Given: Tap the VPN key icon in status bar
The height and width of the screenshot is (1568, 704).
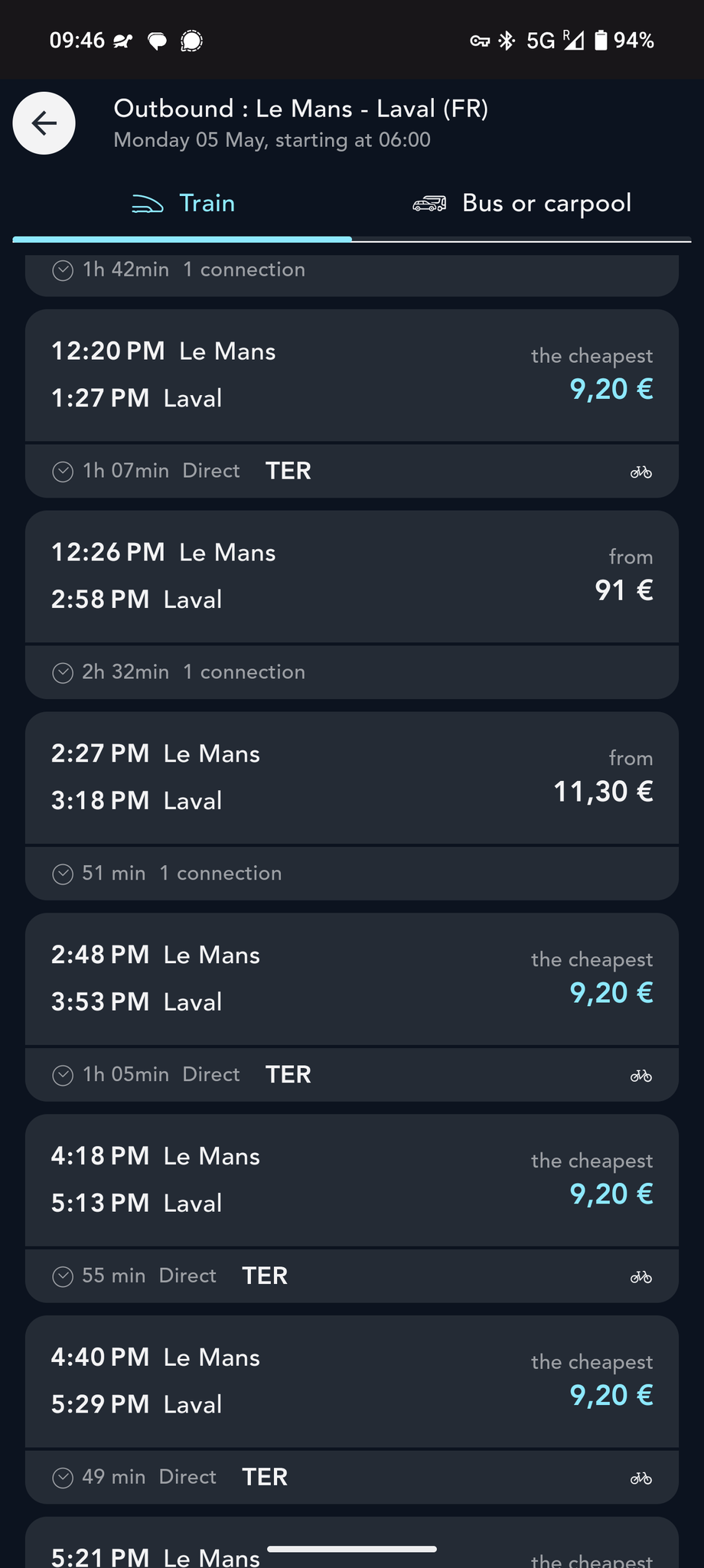Looking at the screenshot, I should [480, 41].
